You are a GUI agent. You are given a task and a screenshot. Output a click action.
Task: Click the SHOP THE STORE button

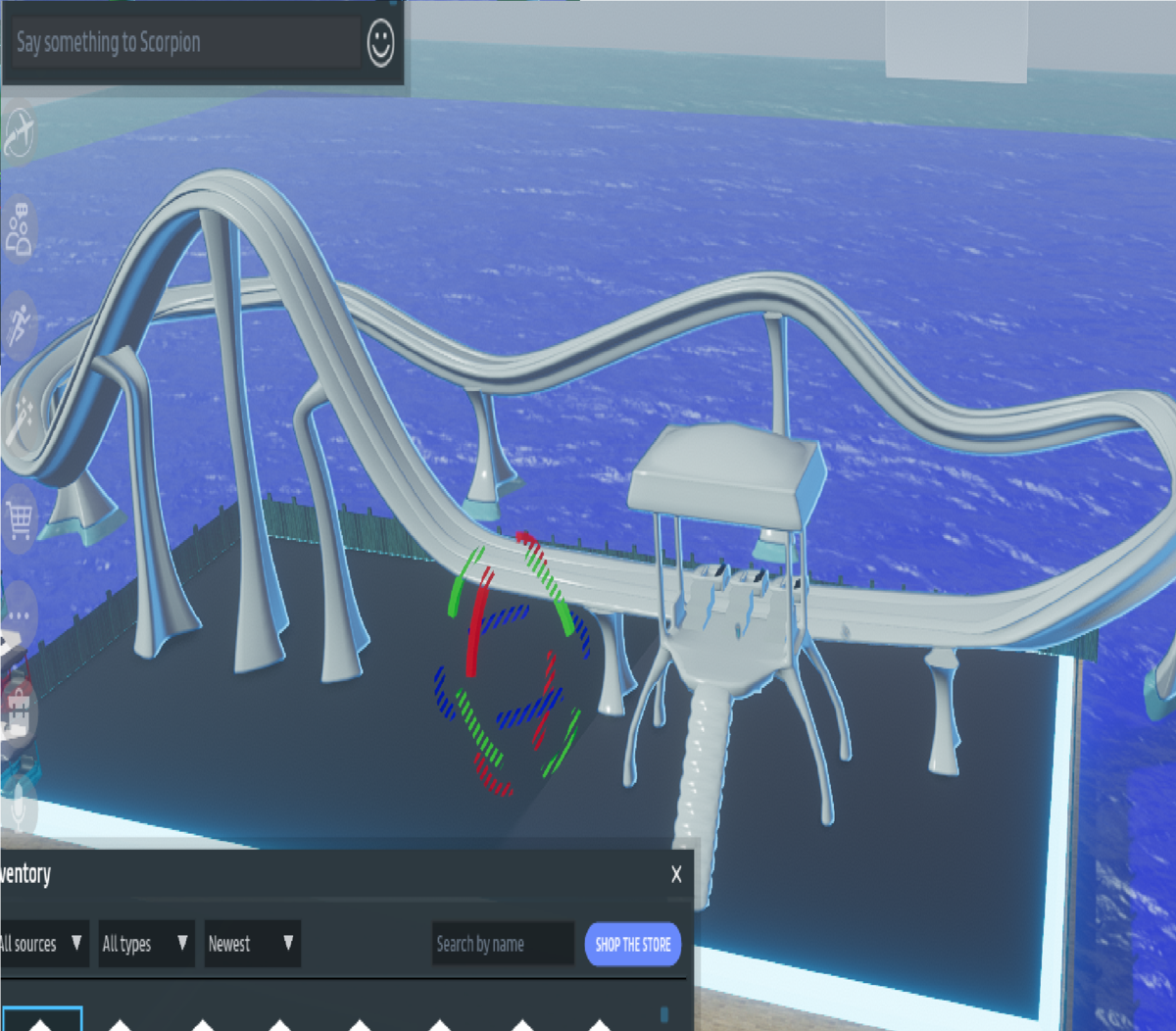(633, 945)
